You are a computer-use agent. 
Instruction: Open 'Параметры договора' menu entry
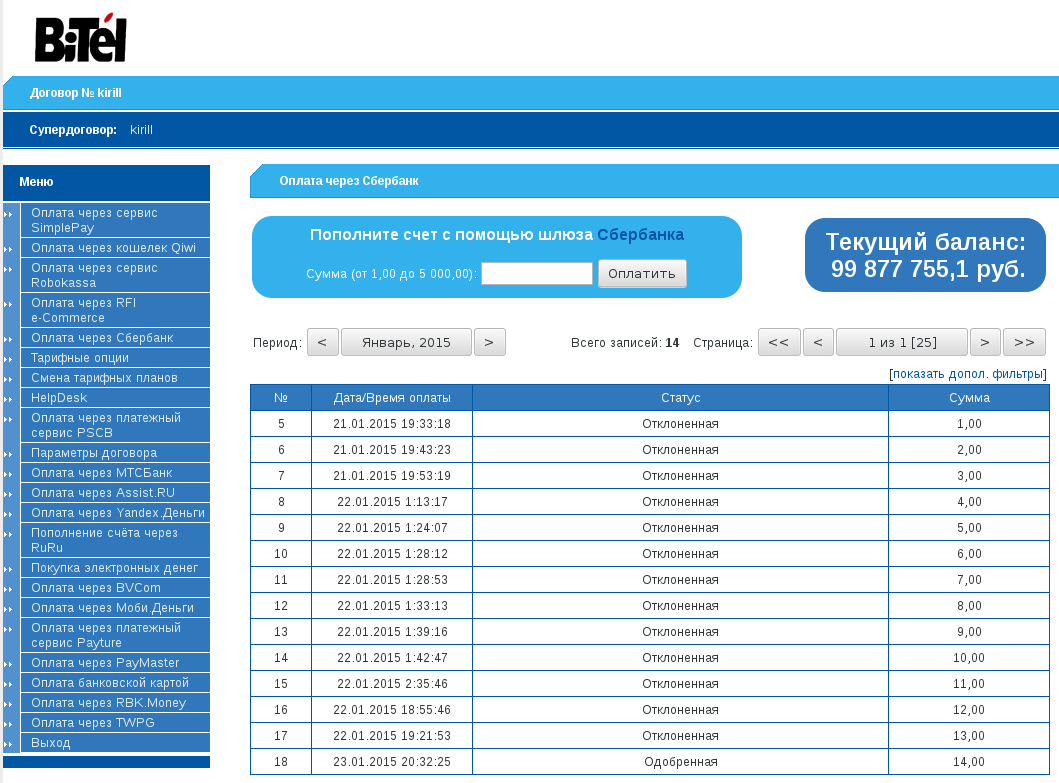[x=93, y=453]
